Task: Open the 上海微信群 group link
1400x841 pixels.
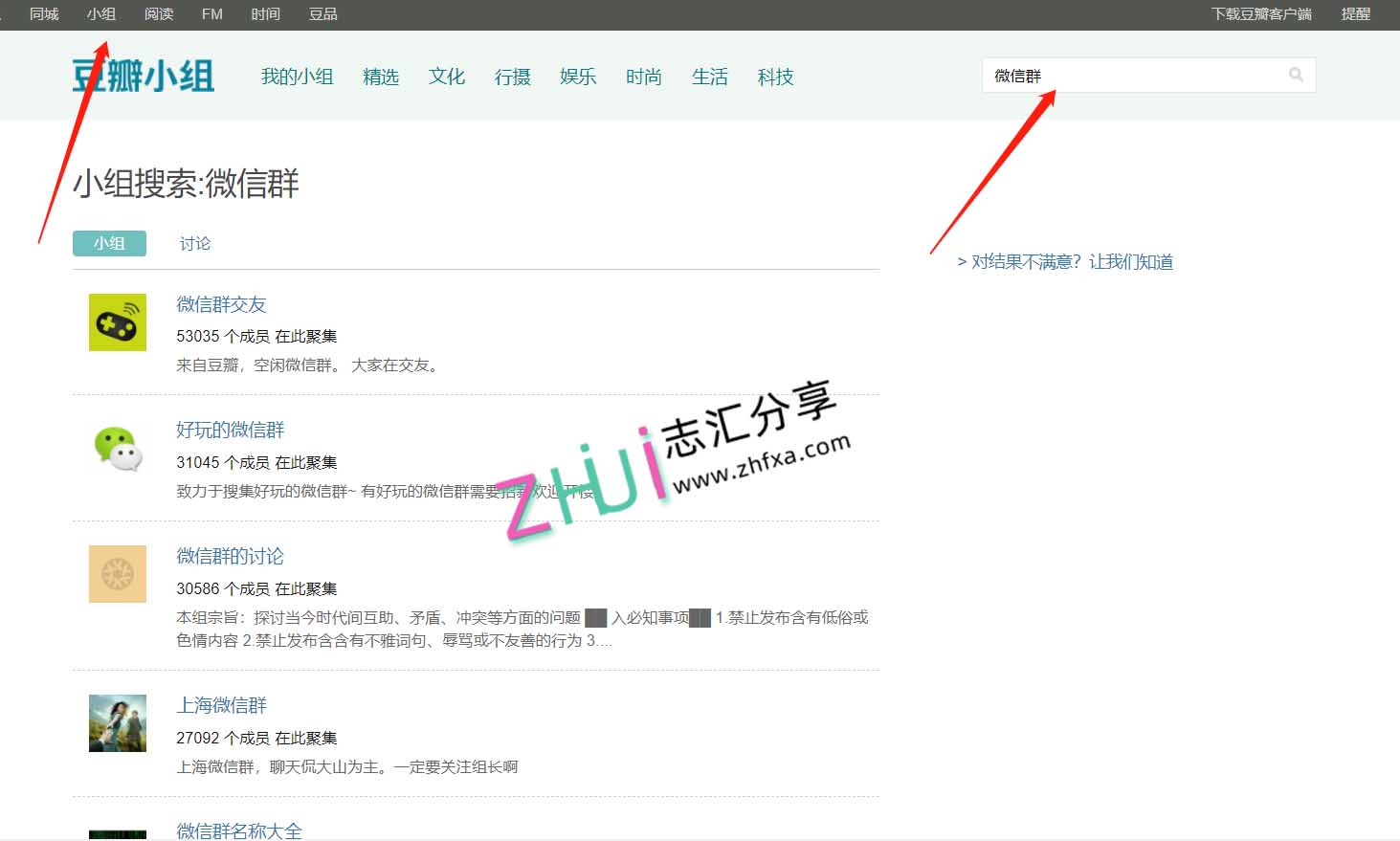Action: point(221,705)
